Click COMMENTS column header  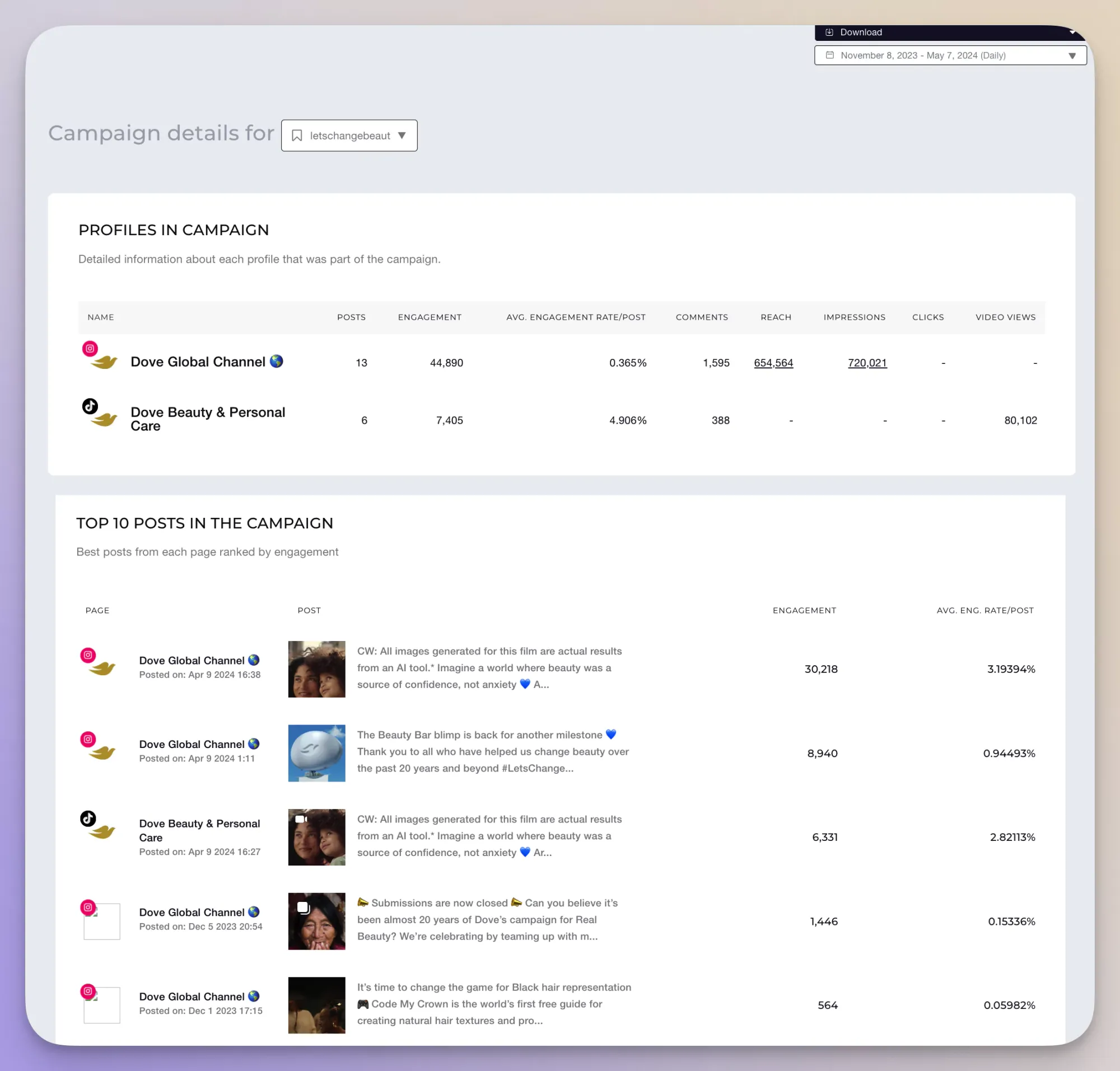click(x=701, y=317)
